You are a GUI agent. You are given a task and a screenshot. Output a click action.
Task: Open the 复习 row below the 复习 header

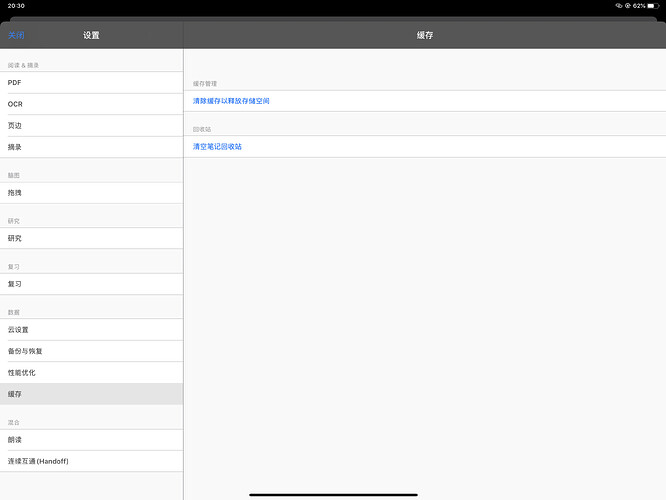pos(91,284)
